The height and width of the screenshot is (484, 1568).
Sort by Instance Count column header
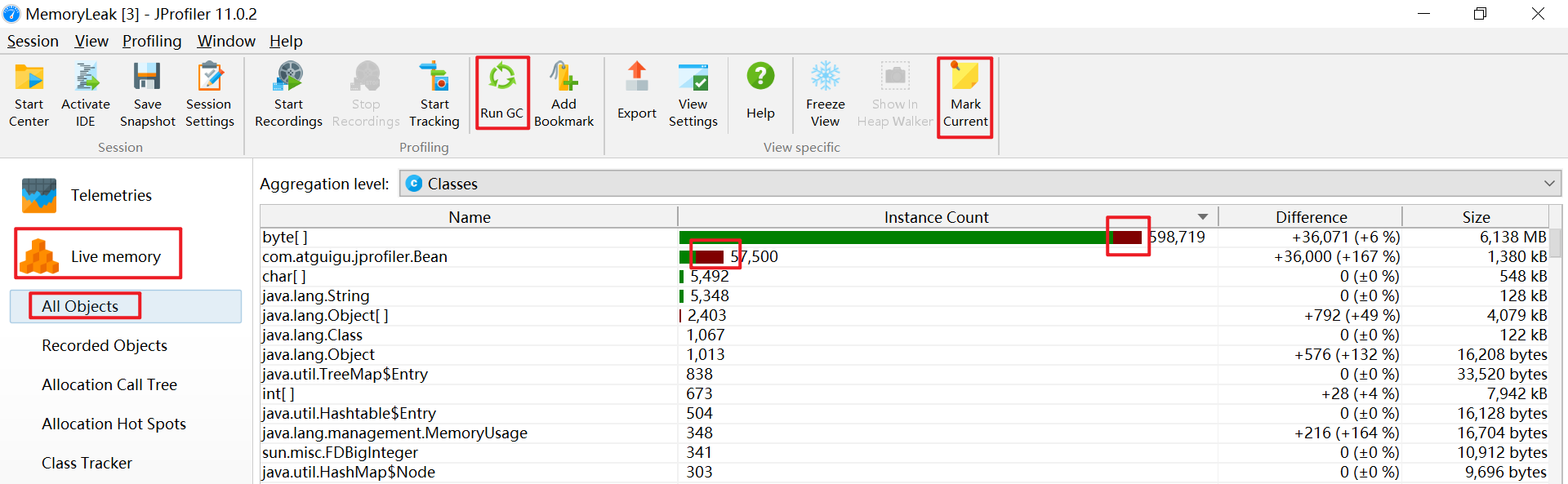947,217
